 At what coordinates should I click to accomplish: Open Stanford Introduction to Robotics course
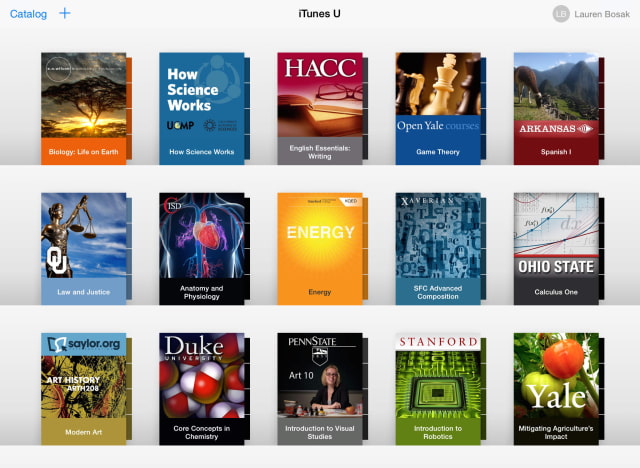(438, 389)
